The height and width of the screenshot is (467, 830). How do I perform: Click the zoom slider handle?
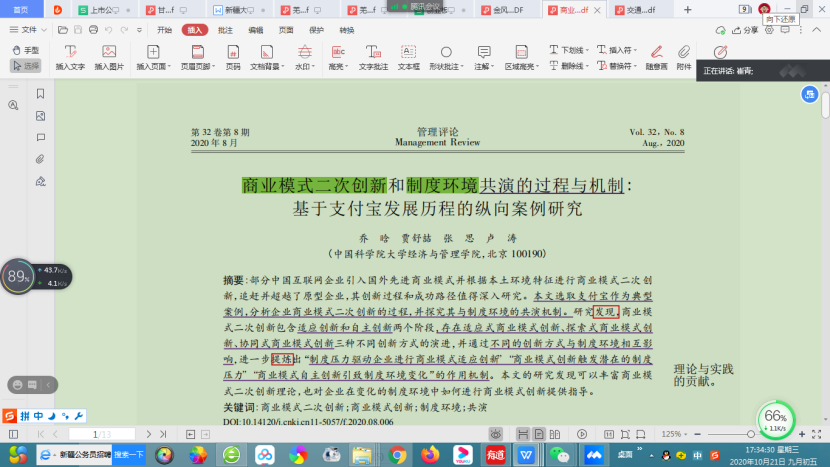pyautogui.click(x=751, y=434)
